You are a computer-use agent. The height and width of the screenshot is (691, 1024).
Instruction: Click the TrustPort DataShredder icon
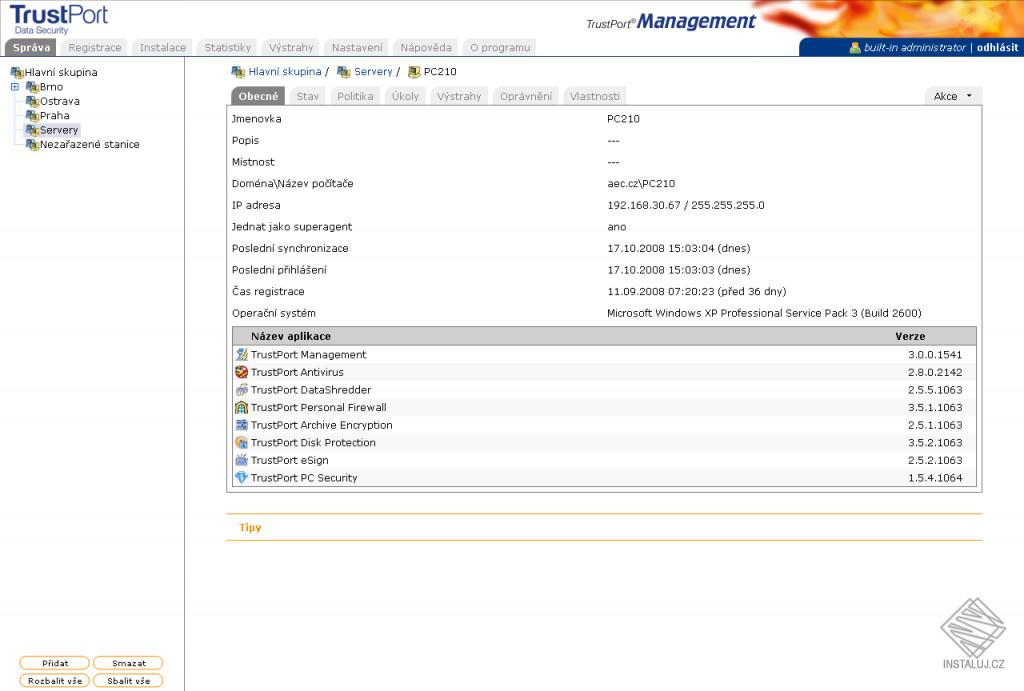coord(241,389)
